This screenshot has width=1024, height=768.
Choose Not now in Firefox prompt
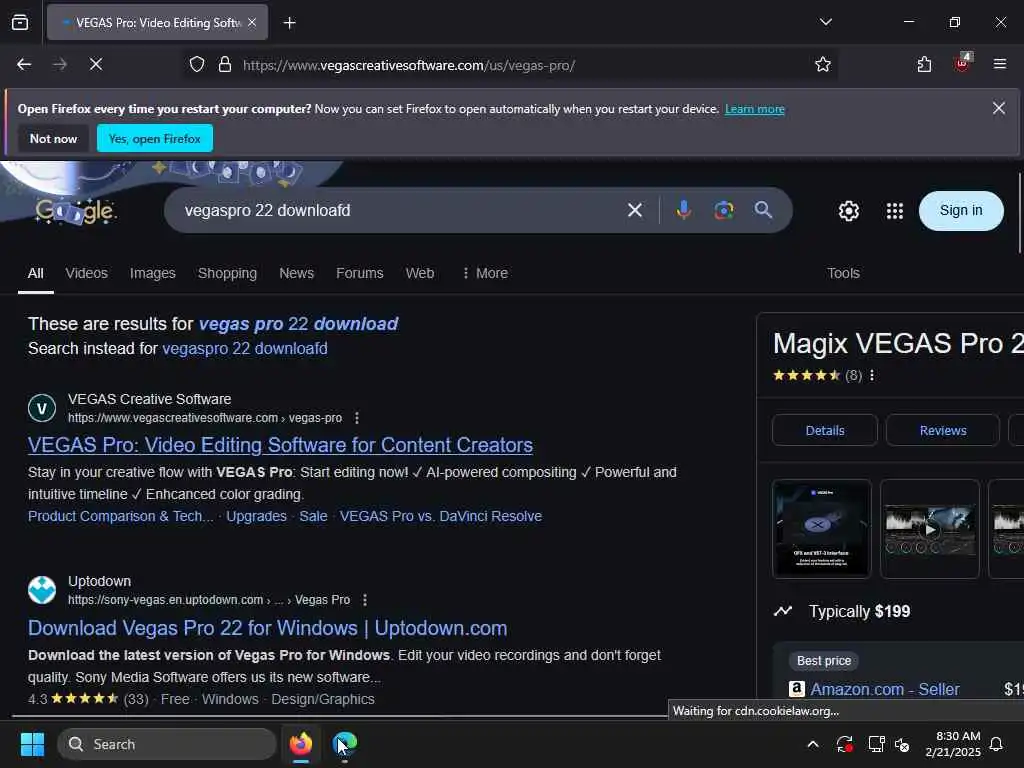pyautogui.click(x=54, y=138)
